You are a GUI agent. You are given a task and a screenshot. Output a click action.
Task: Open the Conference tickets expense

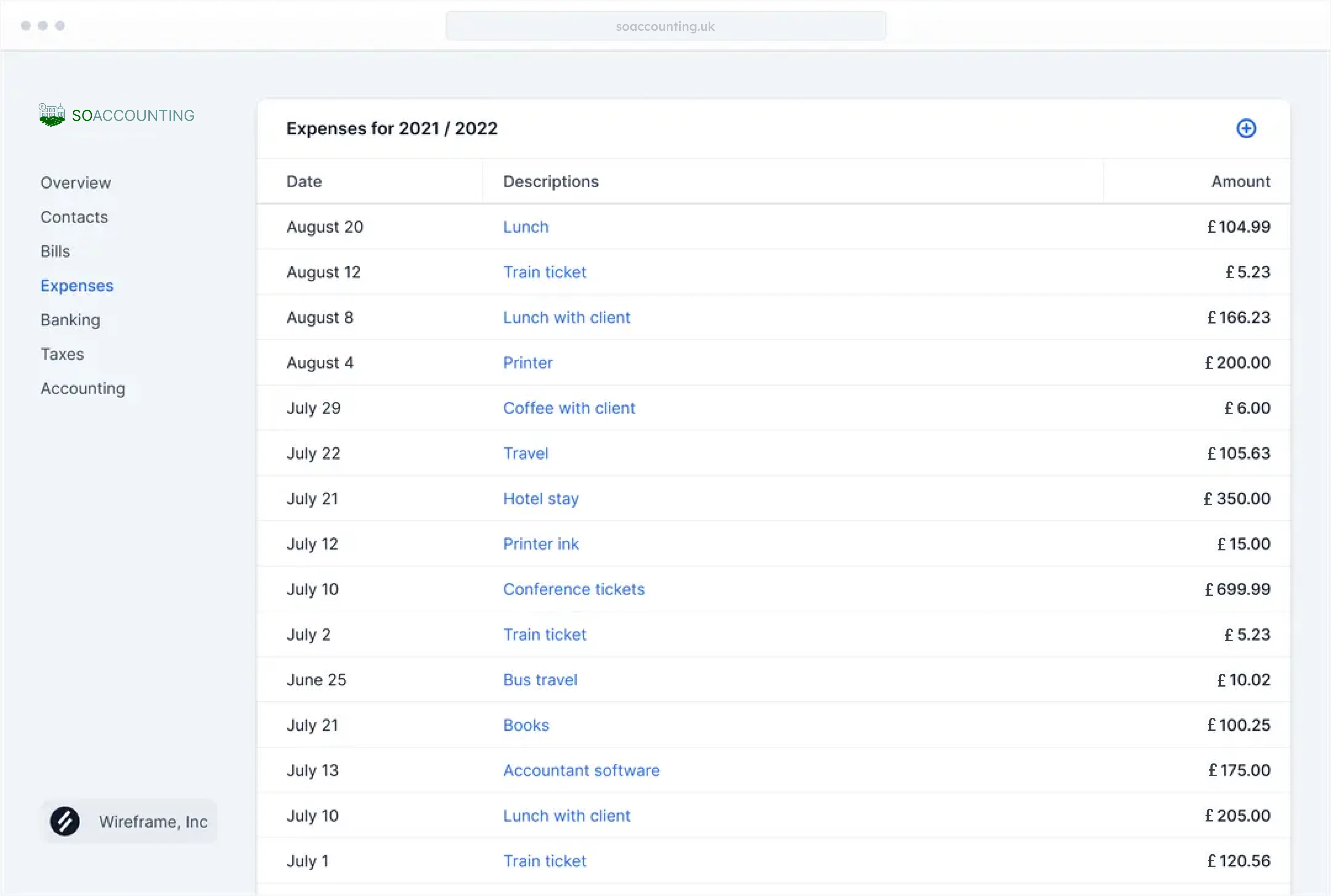[574, 589]
